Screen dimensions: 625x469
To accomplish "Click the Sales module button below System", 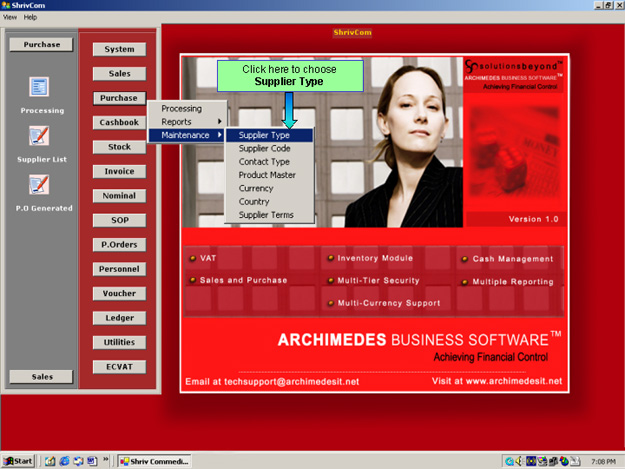I will tap(119, 74).
